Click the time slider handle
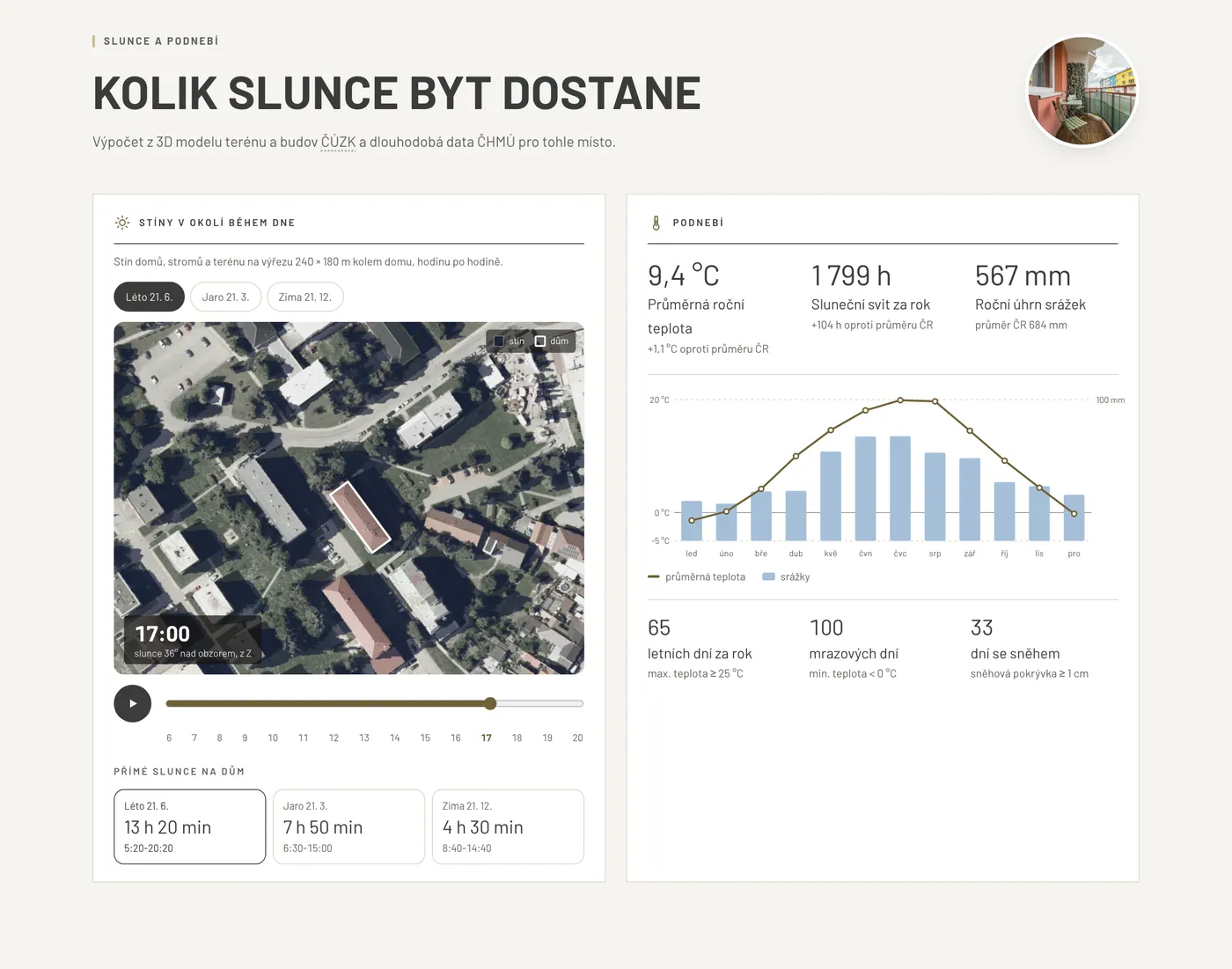This screenshot has width=1232, height=969. 490,703
